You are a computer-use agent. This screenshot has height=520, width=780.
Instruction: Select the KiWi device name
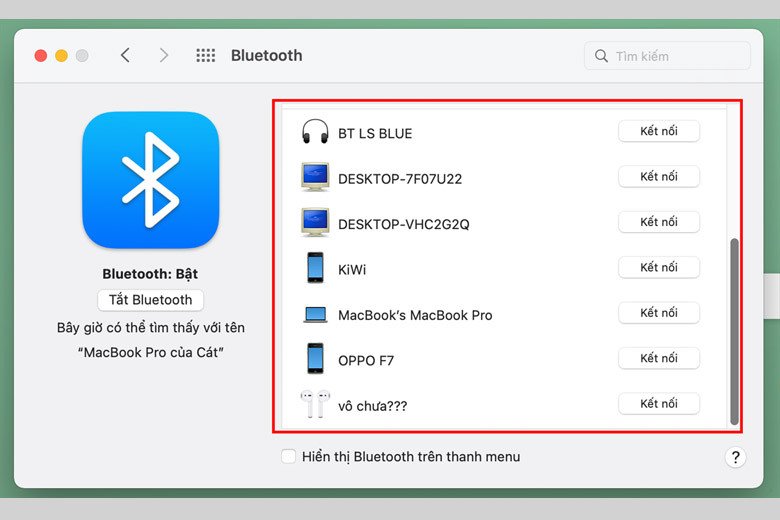[x=352, y=270]
